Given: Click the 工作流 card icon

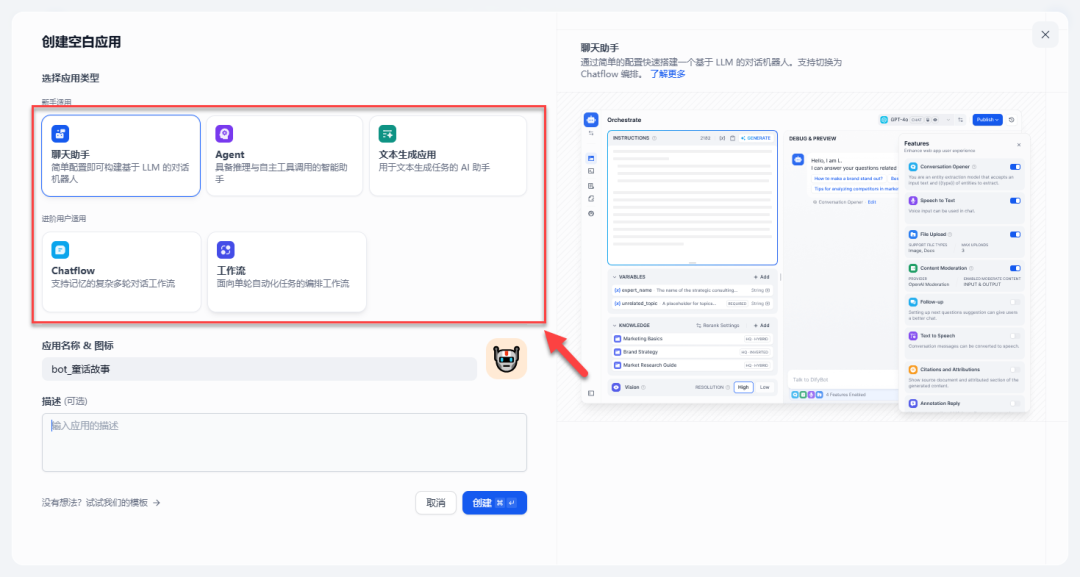Looking at the screenshot, I should coord(225,249).
